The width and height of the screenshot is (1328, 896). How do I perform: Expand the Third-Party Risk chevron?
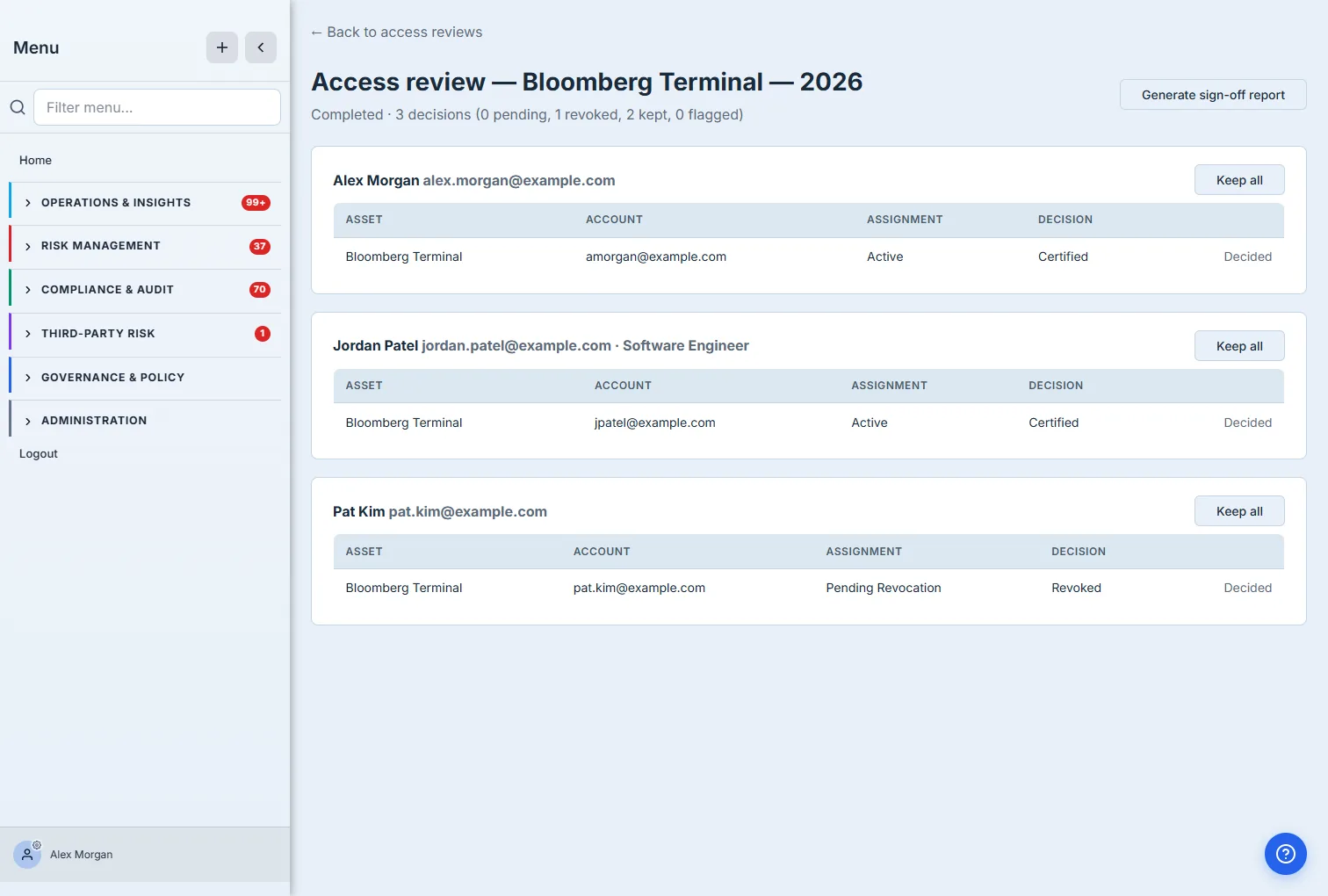[x=28, y=334]
